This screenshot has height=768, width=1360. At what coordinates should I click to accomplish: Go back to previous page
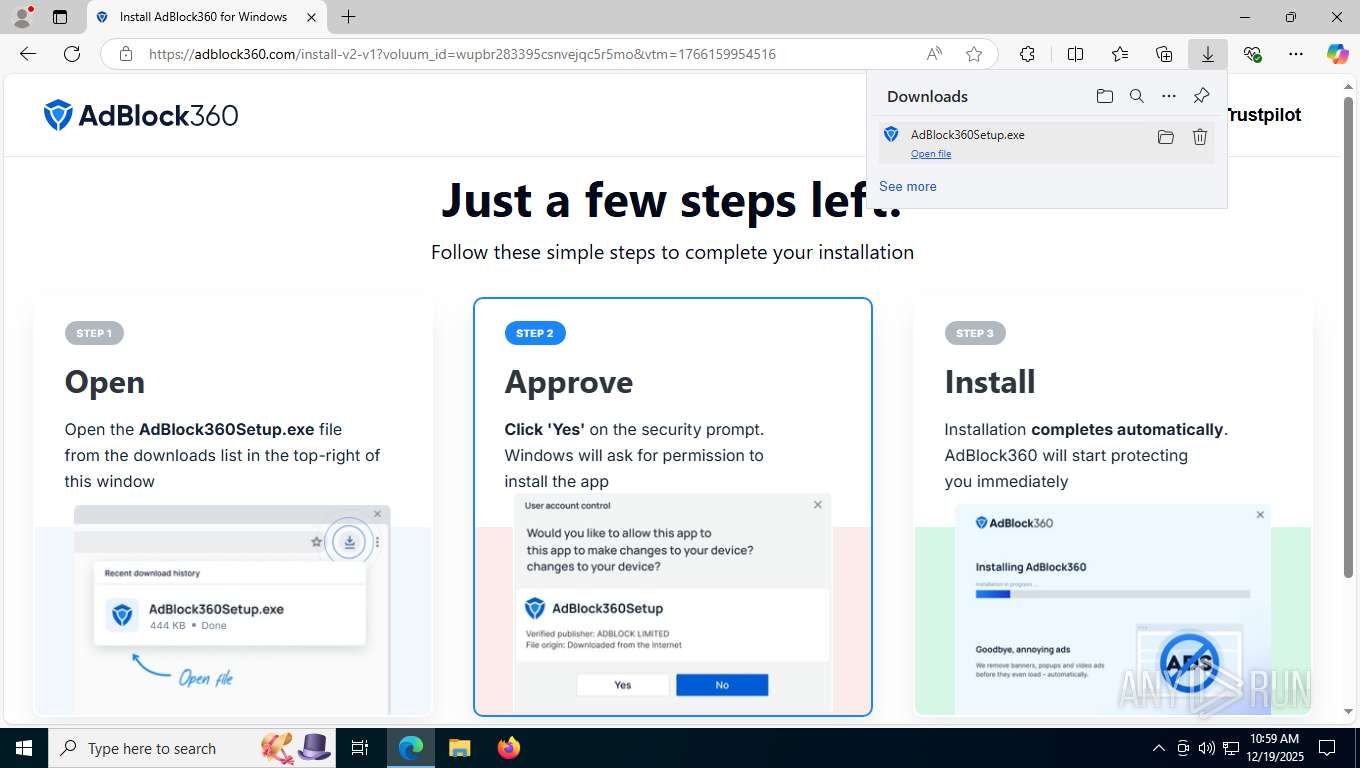click(x=28, y=54)
